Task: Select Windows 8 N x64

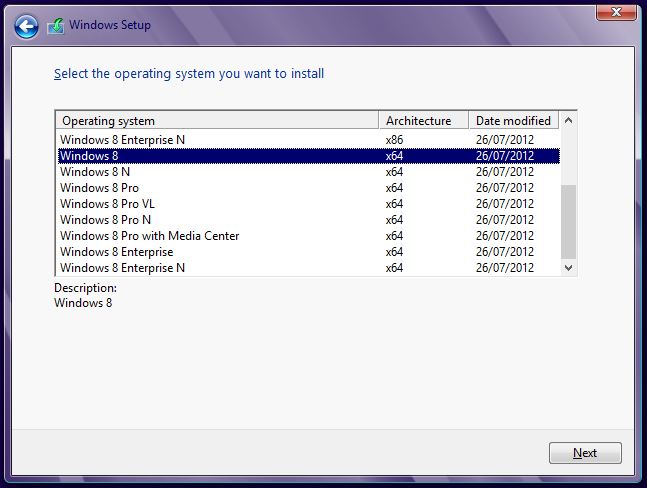Action: point(309,172)
